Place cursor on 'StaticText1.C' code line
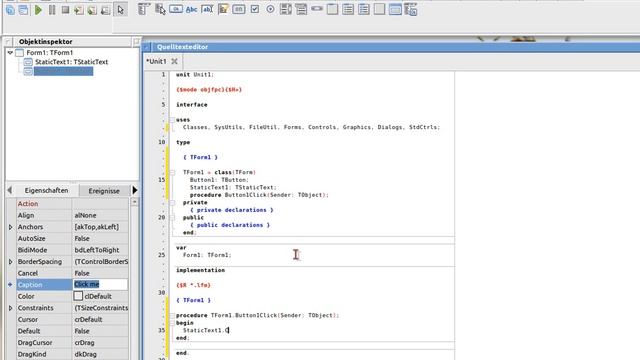The image size is (640, 360). [206, 330]
